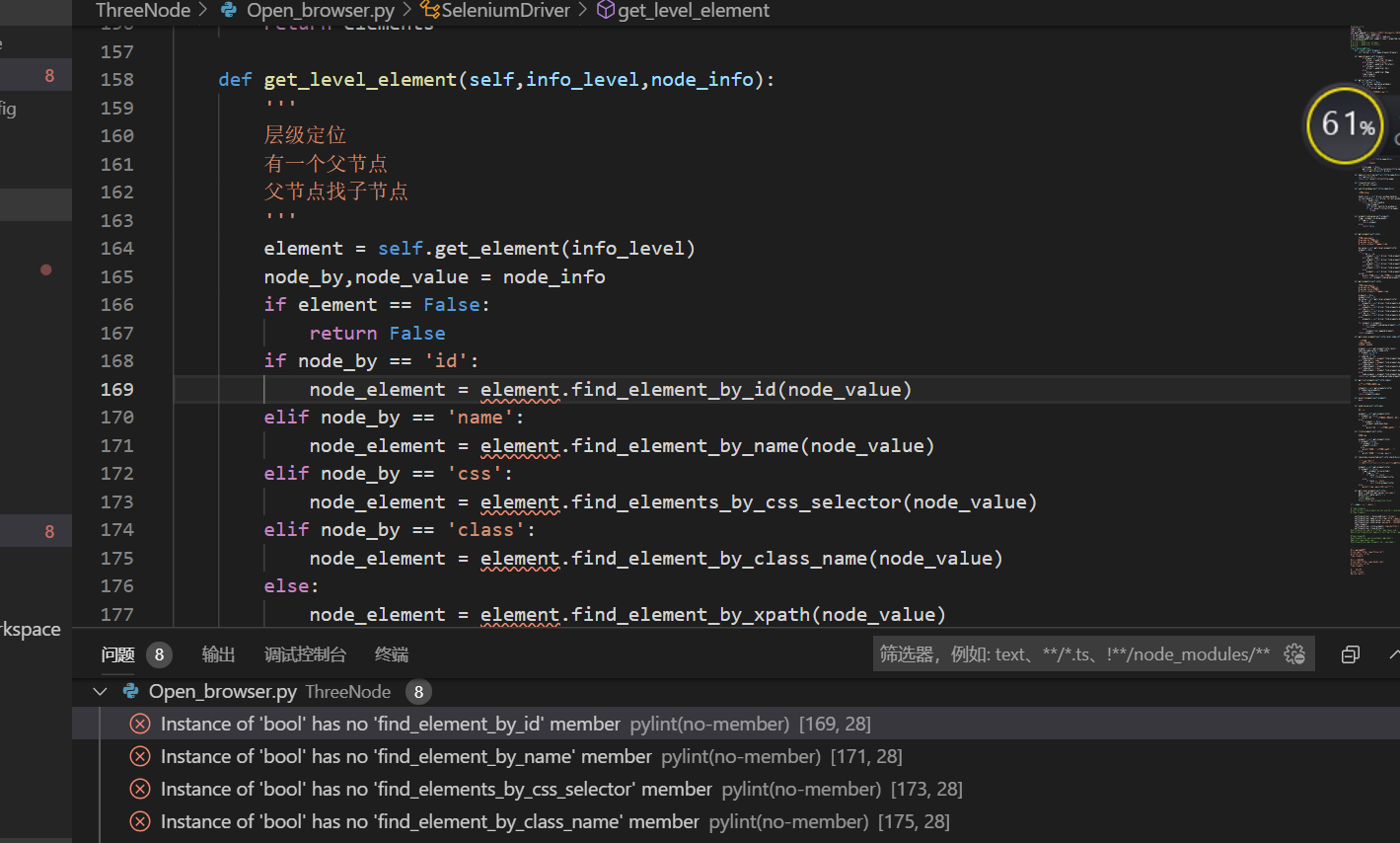Click the ThreeNode breadcrumb
The width and height of the screenshot is (1400, 843).
pyautogui.click(x=143, y=11)
